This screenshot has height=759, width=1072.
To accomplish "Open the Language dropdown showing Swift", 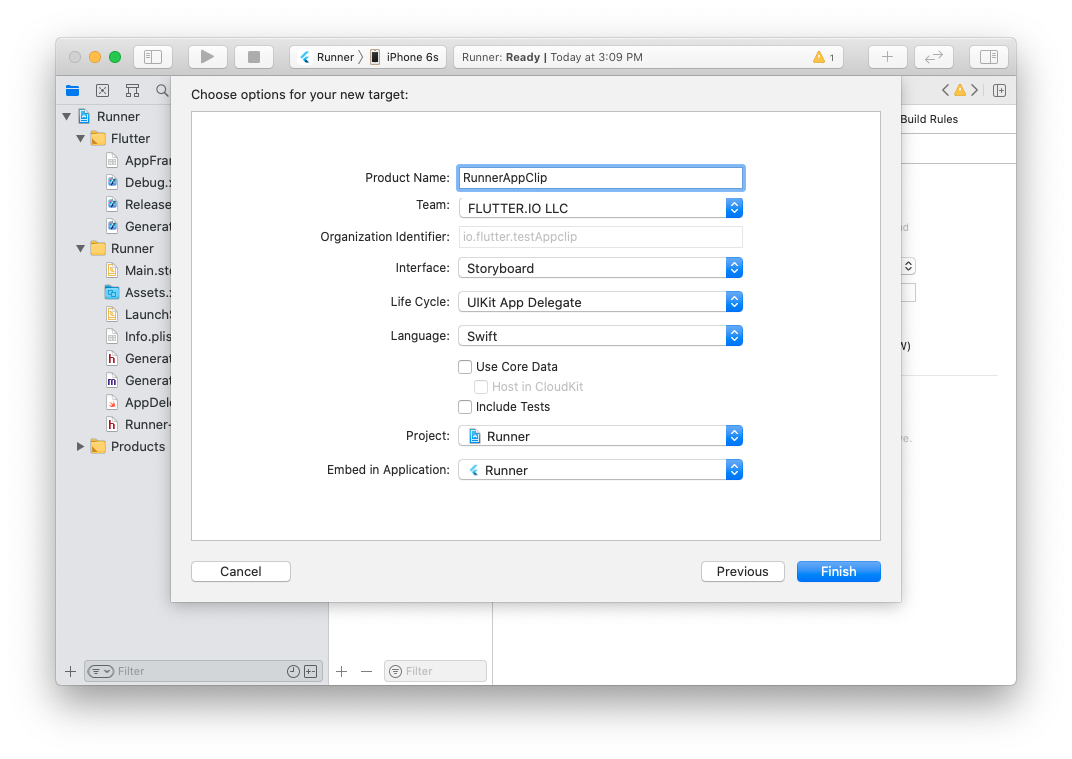I will coord(600,336).
